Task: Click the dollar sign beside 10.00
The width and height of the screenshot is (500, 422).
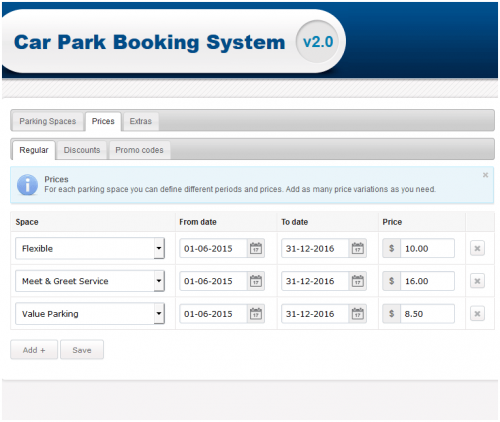Action: (x=391, y=248)
